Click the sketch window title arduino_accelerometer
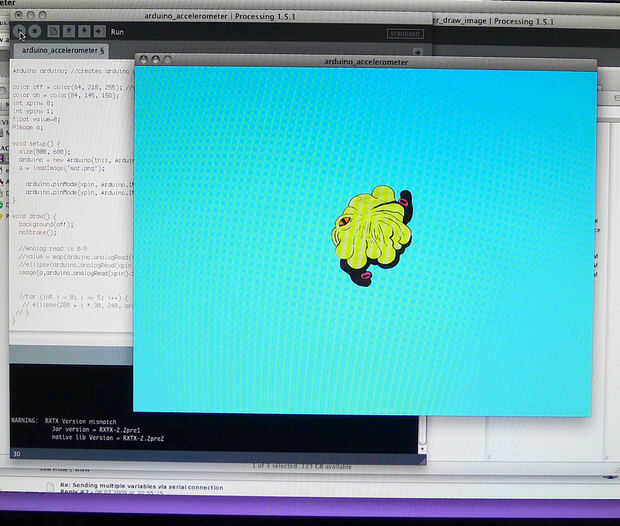Viewport: 620px width, 526px height. (366, 62)
